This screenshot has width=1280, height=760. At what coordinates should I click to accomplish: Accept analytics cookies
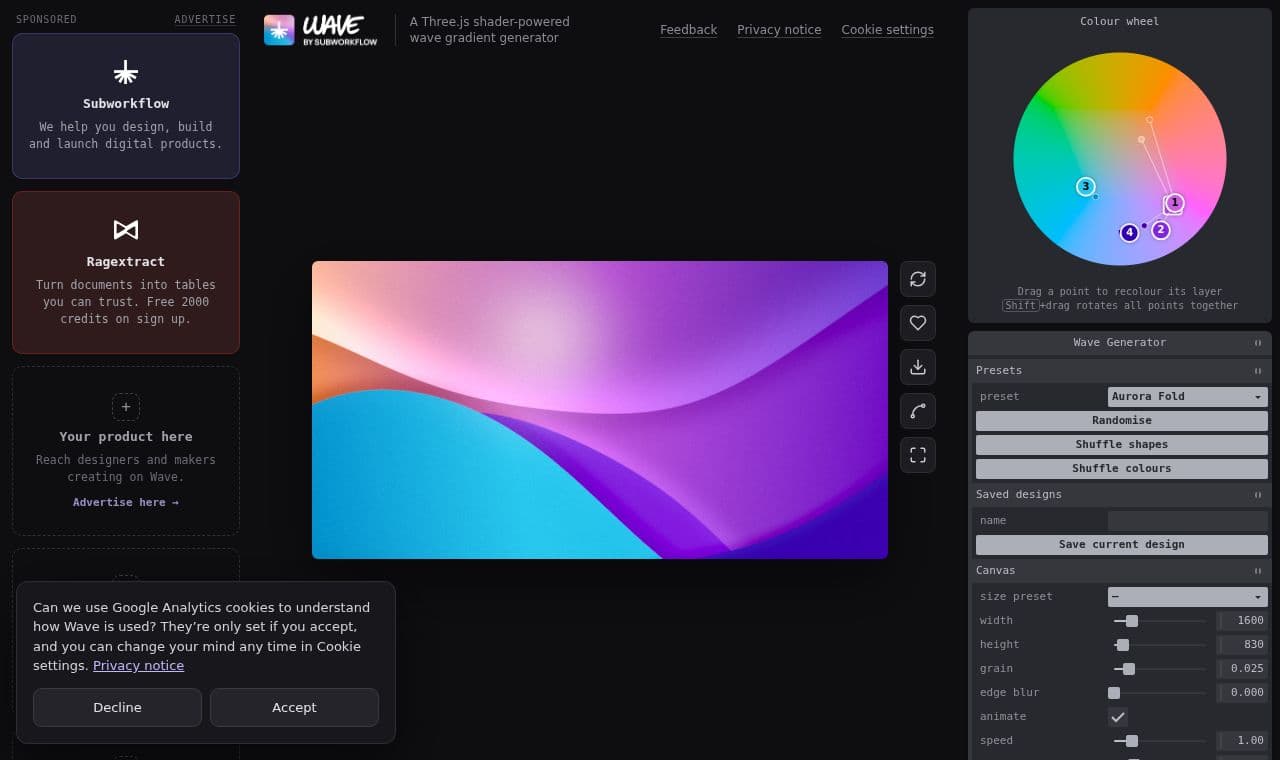pos(294,707)
